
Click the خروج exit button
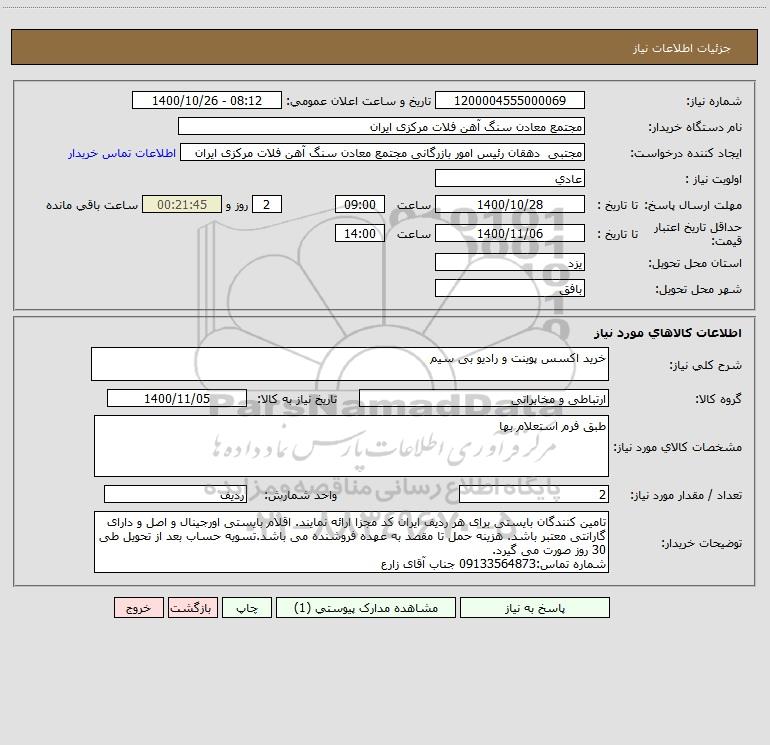pos(138,607)
